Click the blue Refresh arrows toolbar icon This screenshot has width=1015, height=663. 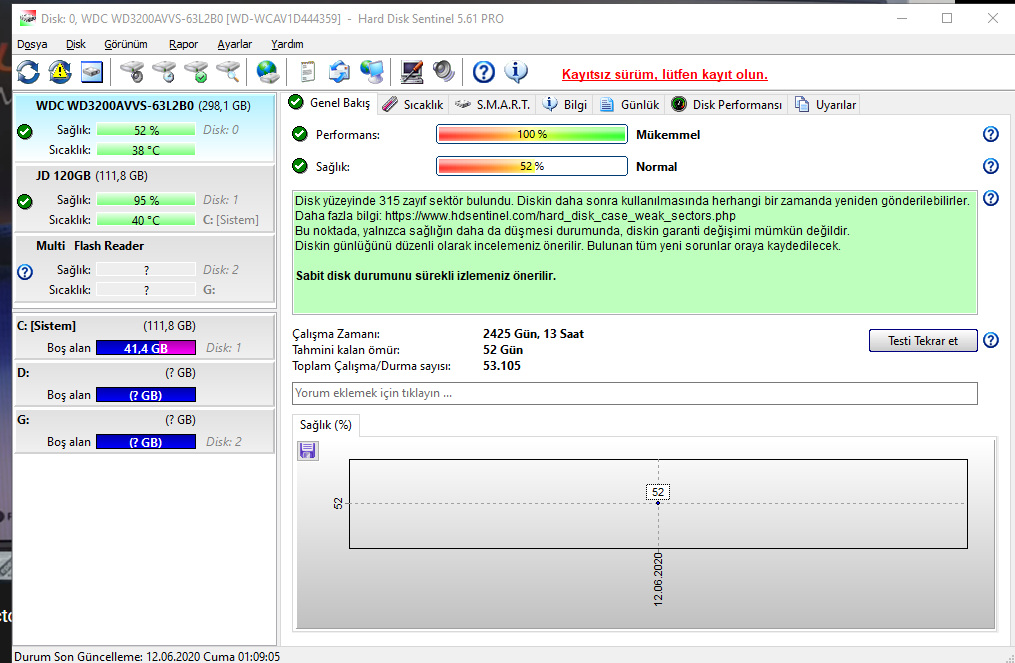coord(28,72)
